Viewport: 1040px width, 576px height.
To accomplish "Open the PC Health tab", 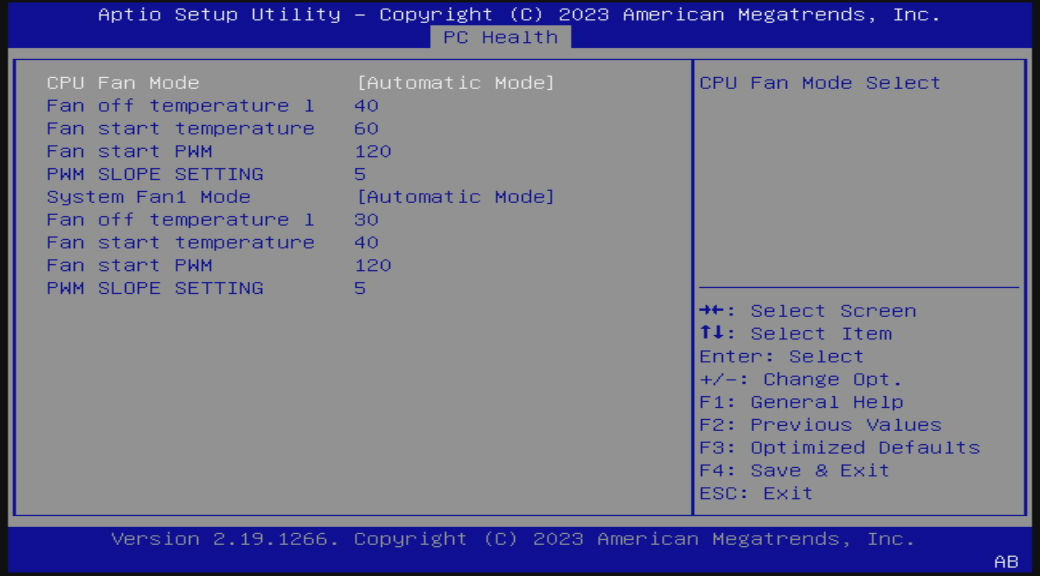I will click(501, 37).
